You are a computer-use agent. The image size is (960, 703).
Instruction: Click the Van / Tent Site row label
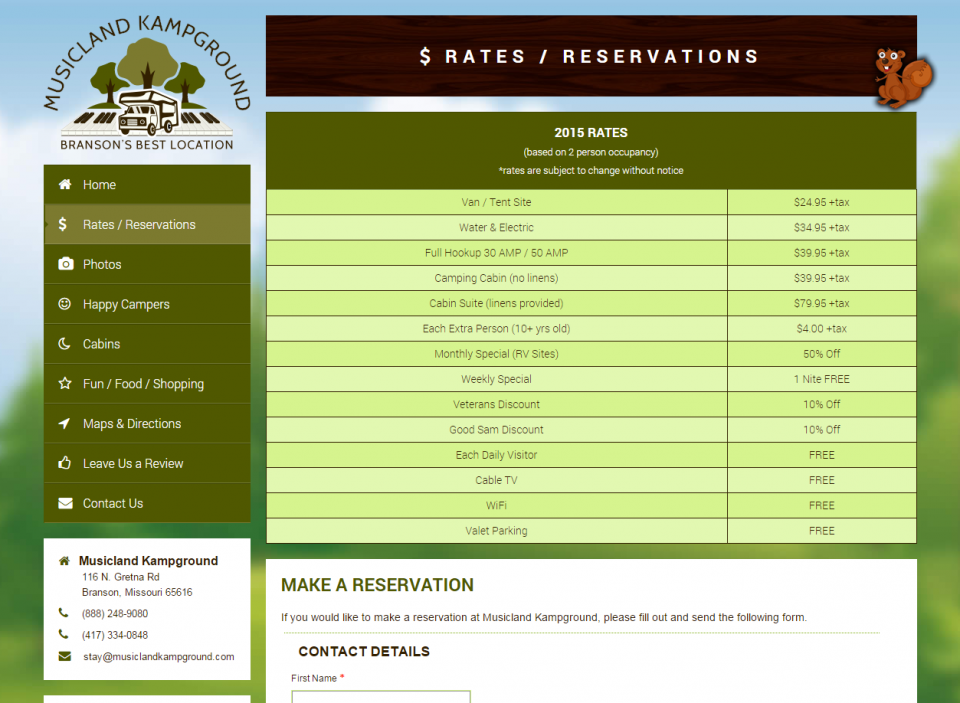coord(497,202)
